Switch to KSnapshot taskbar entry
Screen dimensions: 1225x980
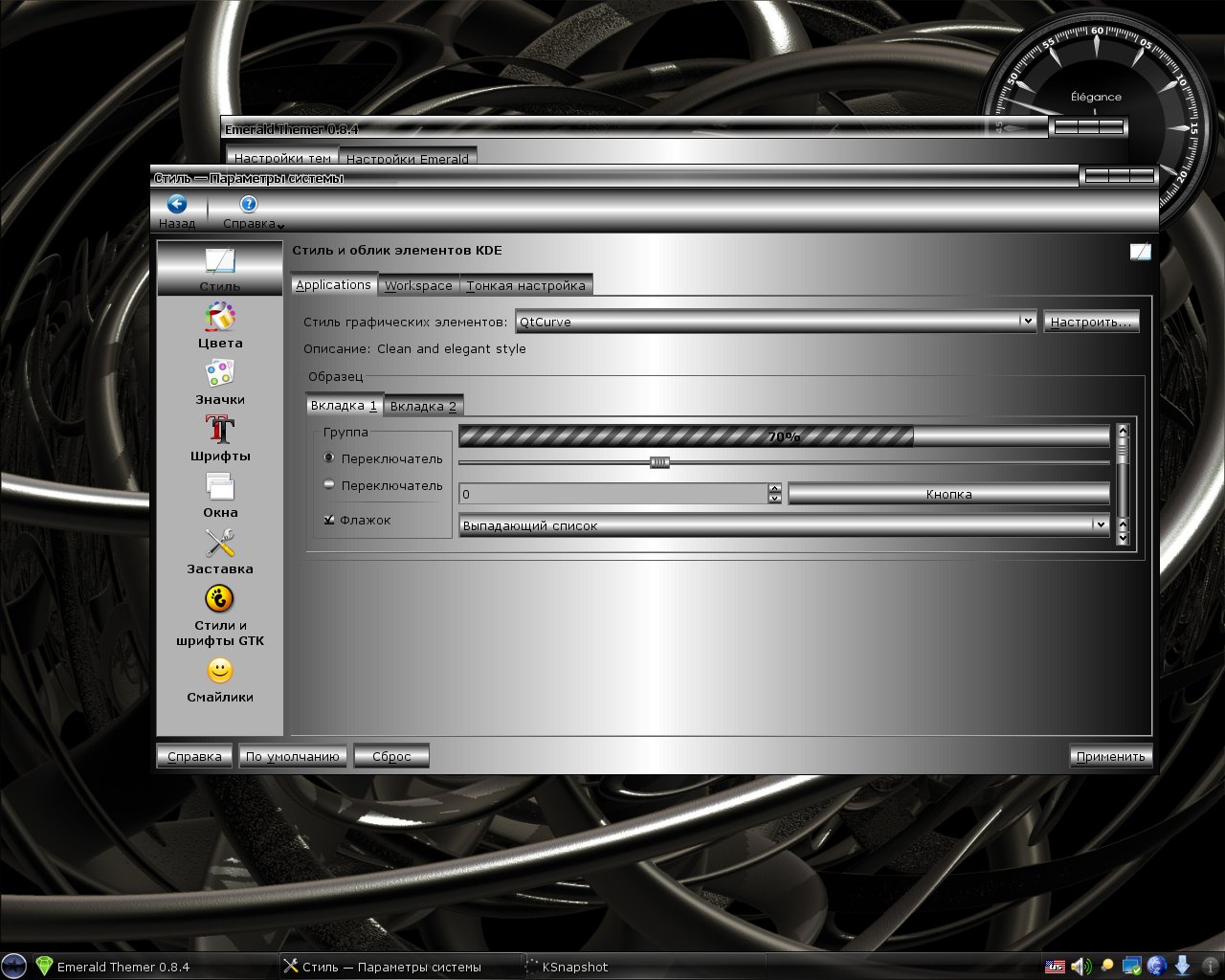pos(644,967)
